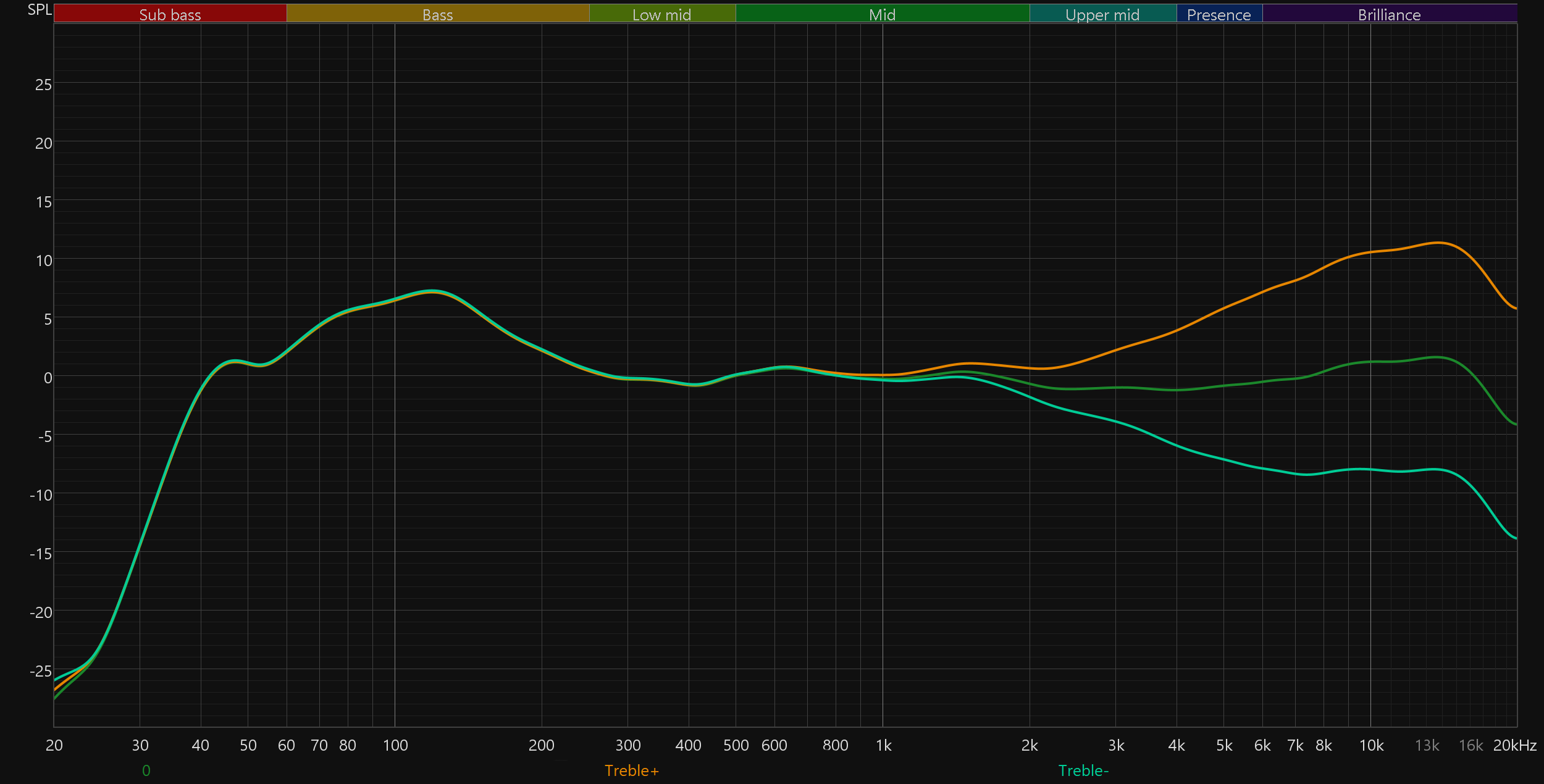Toggle the green 0 legend entry
This screenshot has height=784, width=1544.
[x=146, y=770]
